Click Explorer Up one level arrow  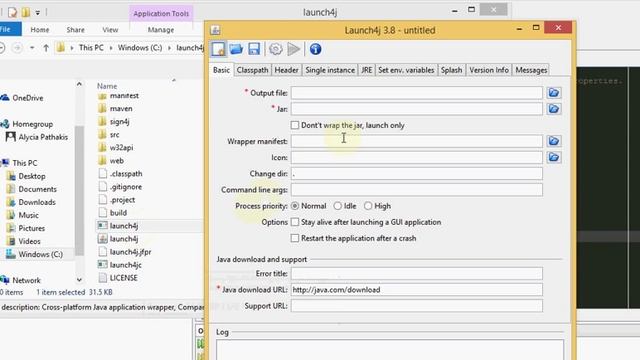coord(46,48)
